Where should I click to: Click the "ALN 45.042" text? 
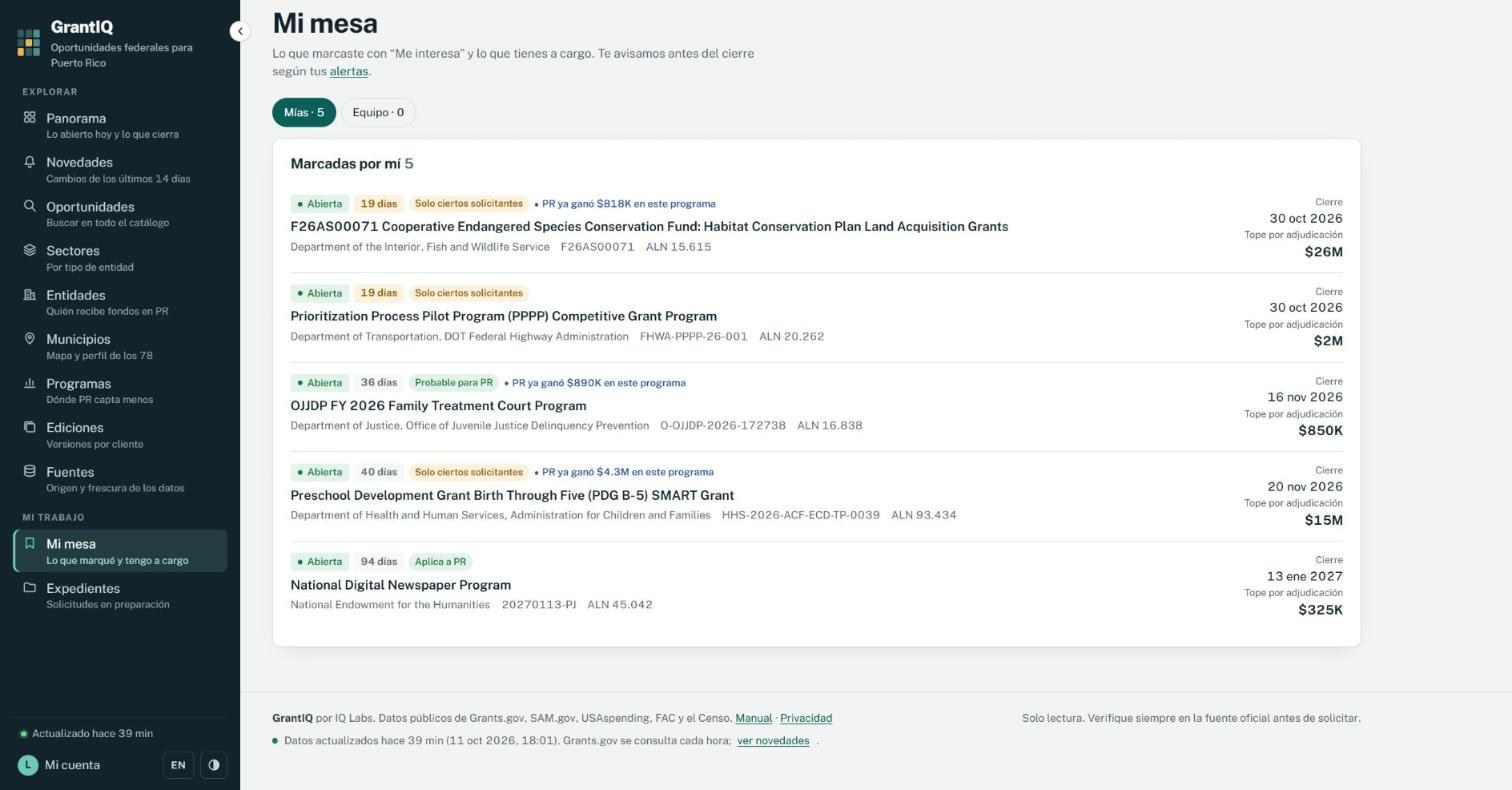(620, 605)
